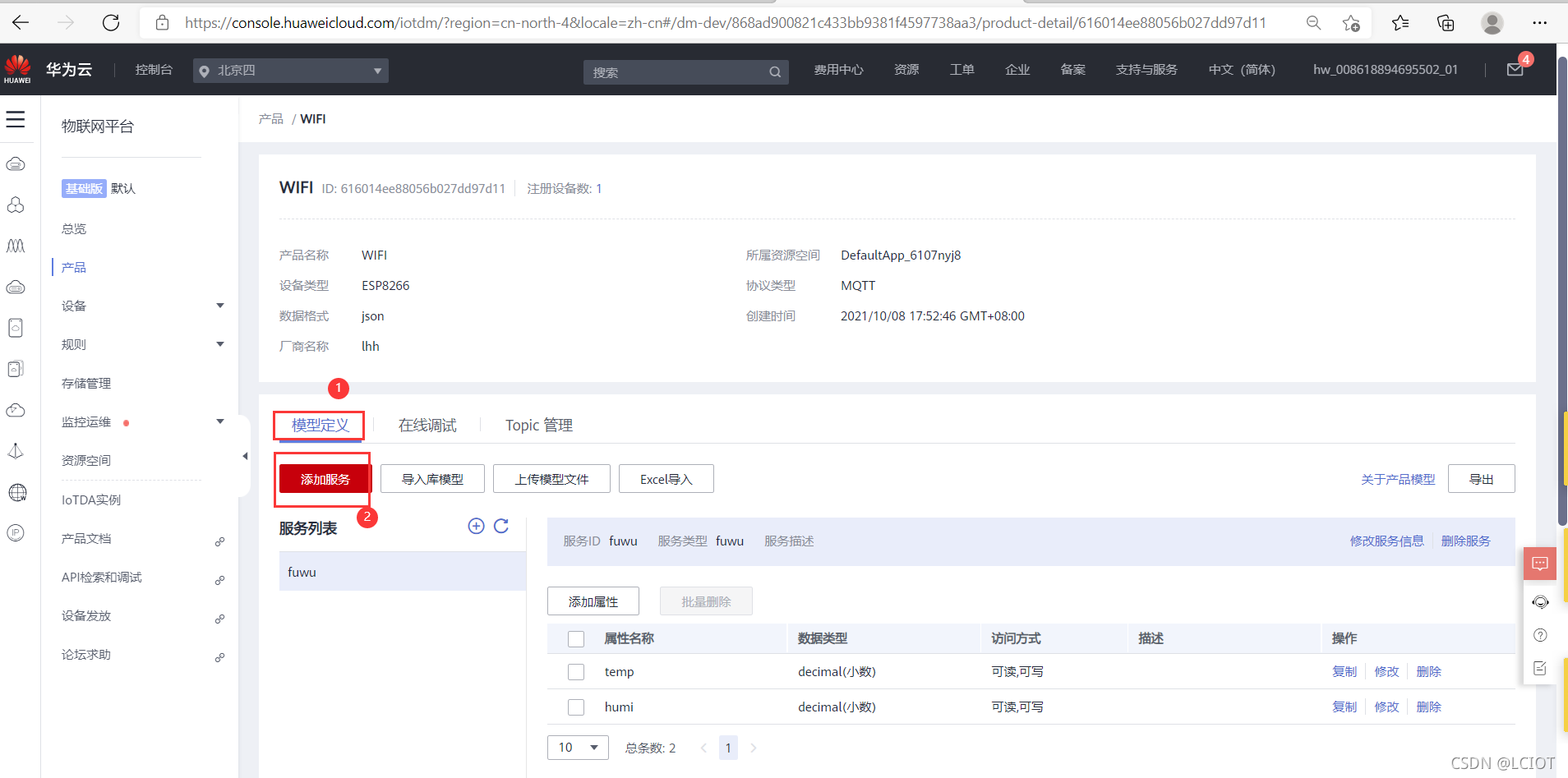Go back with the browser back arrow

(x=21, y=23)
